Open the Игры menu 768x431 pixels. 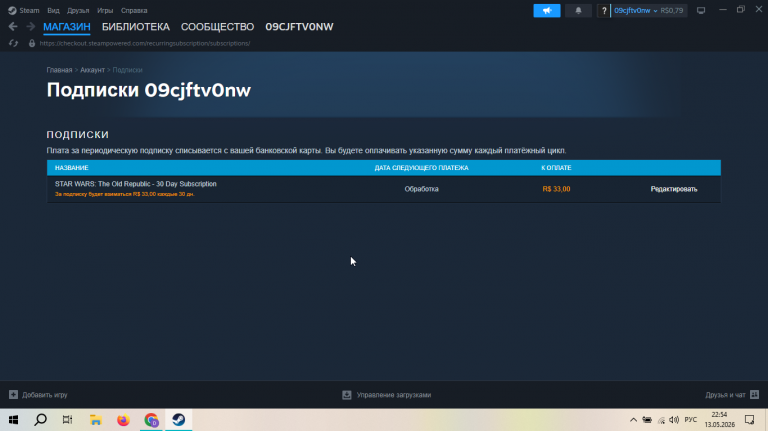tap(105, 10)
